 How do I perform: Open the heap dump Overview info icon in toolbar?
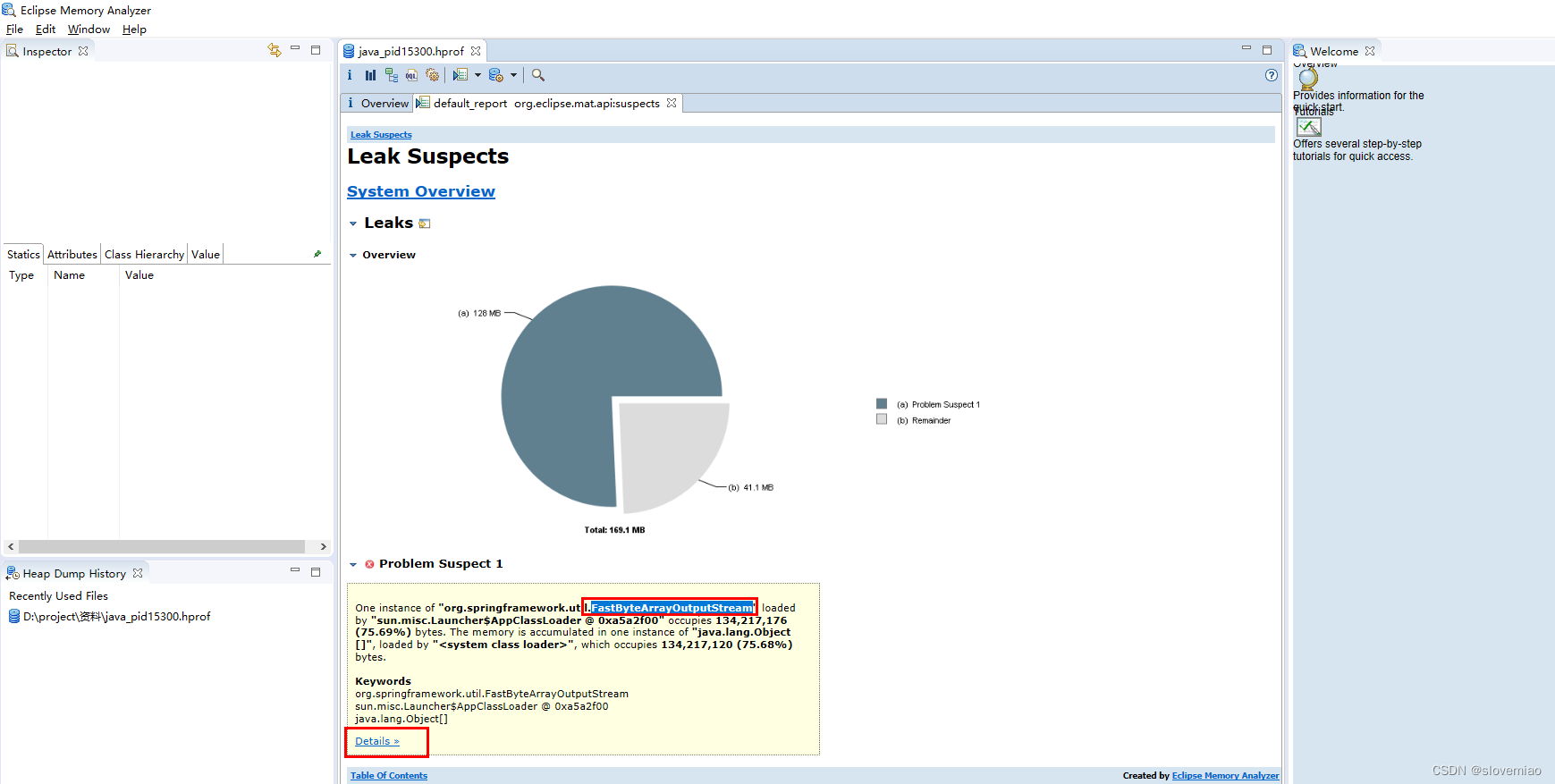click(x=350, y=75)
